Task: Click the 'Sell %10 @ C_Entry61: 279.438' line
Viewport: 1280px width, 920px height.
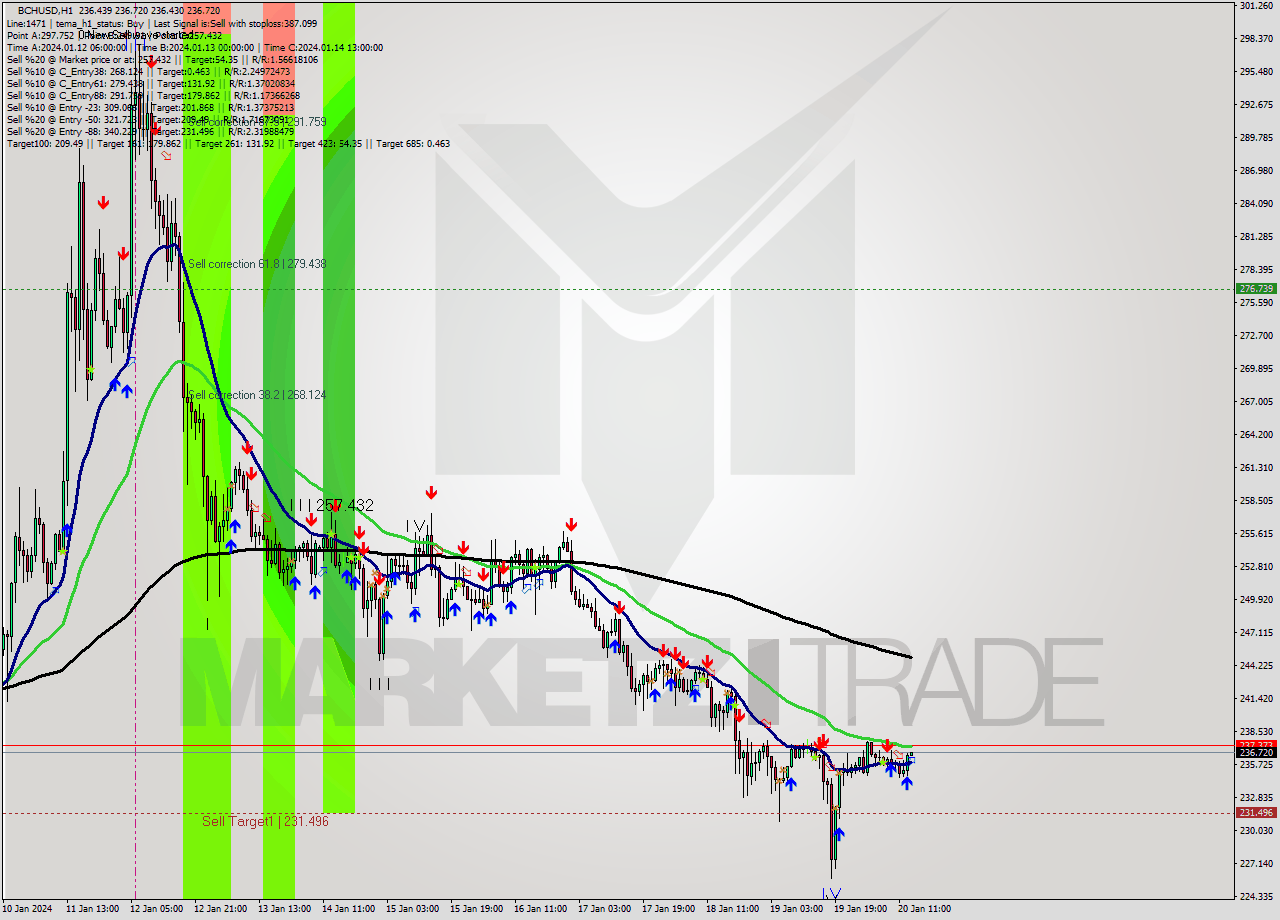Action: point(153,83)
